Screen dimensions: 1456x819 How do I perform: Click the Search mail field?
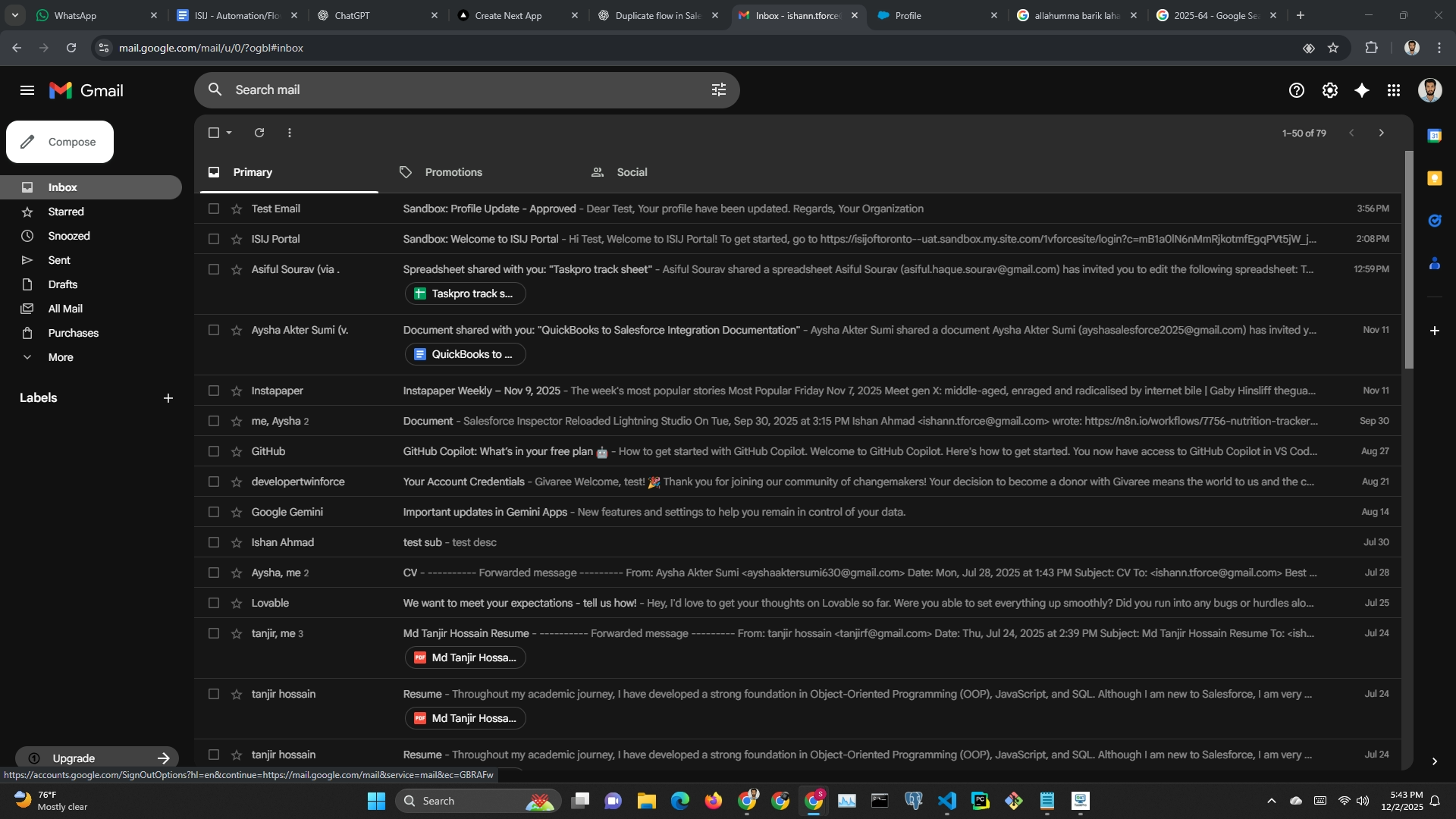[455, 89]
